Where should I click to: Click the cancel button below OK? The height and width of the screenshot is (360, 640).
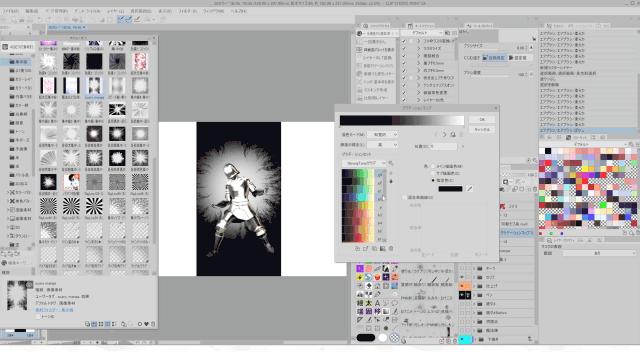point(482,129)
